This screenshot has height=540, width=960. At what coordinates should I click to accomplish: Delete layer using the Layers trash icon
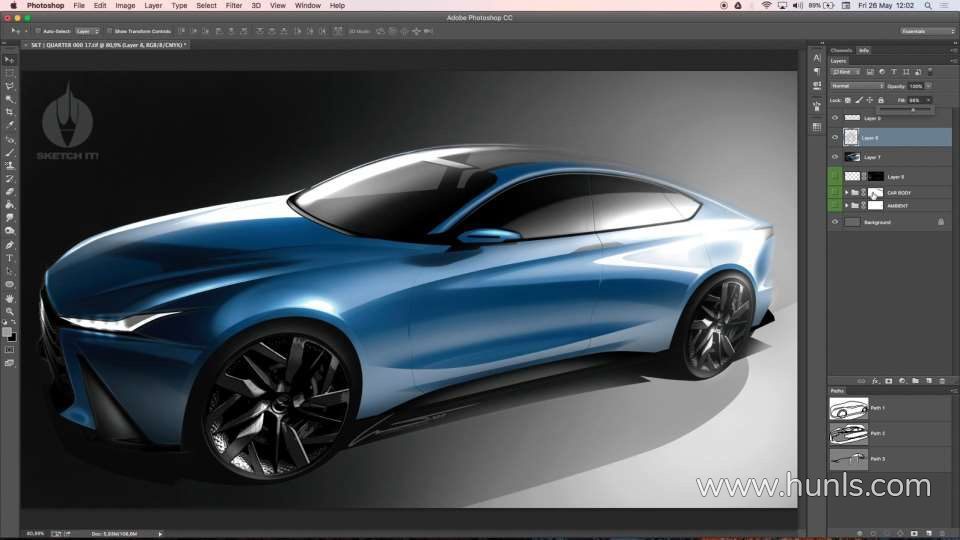tap(941, 381)
